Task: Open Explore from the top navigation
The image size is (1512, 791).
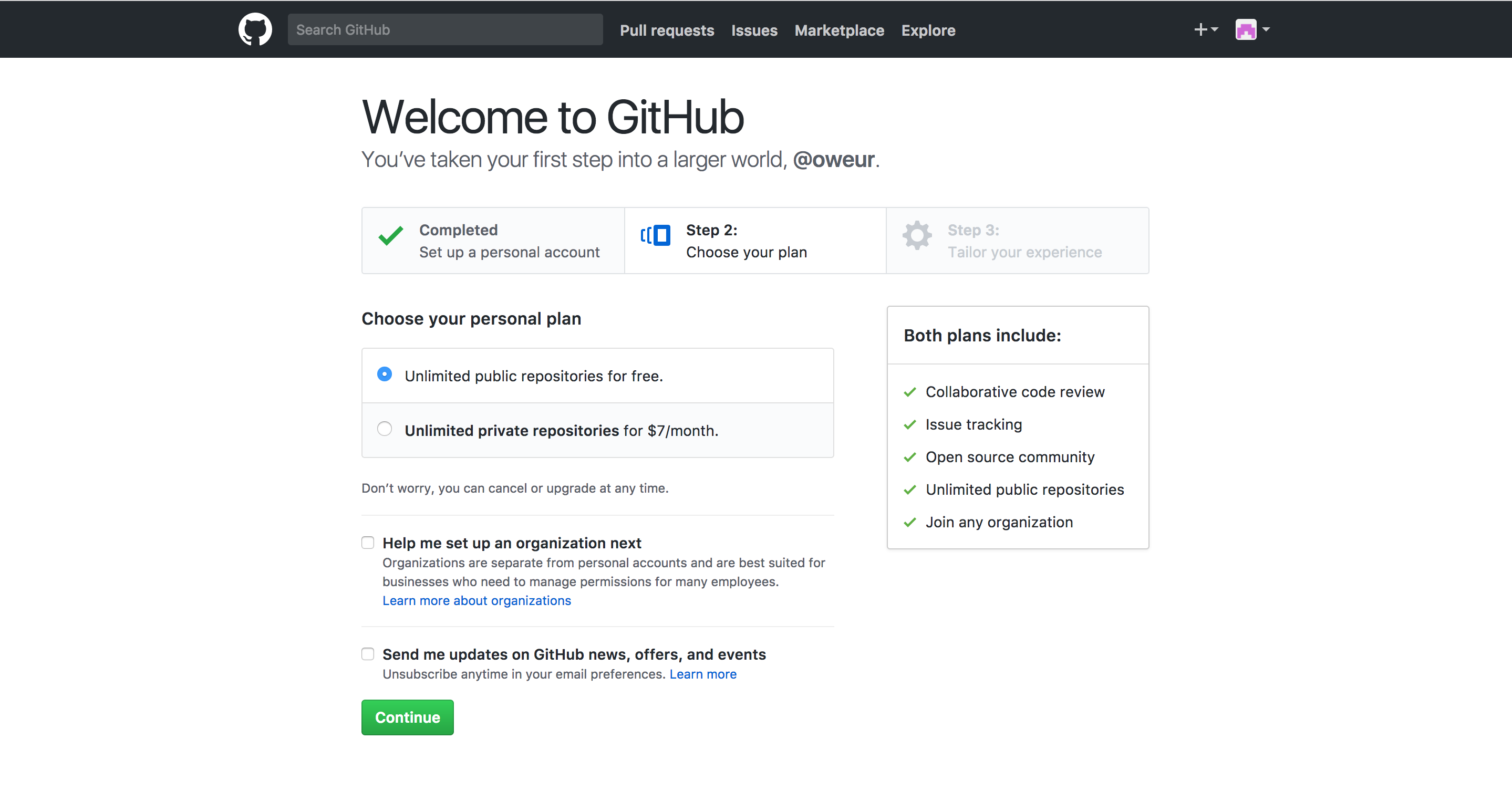Action: point(928,30)
